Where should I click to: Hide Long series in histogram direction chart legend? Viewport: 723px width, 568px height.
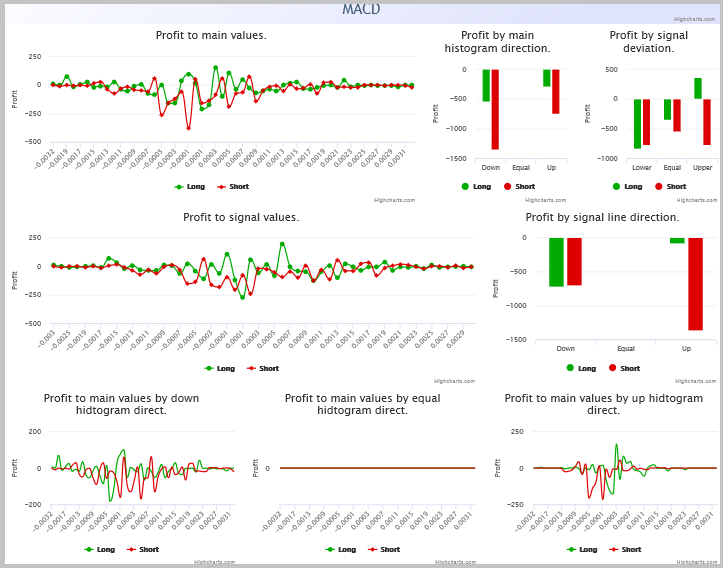point(476,187)
